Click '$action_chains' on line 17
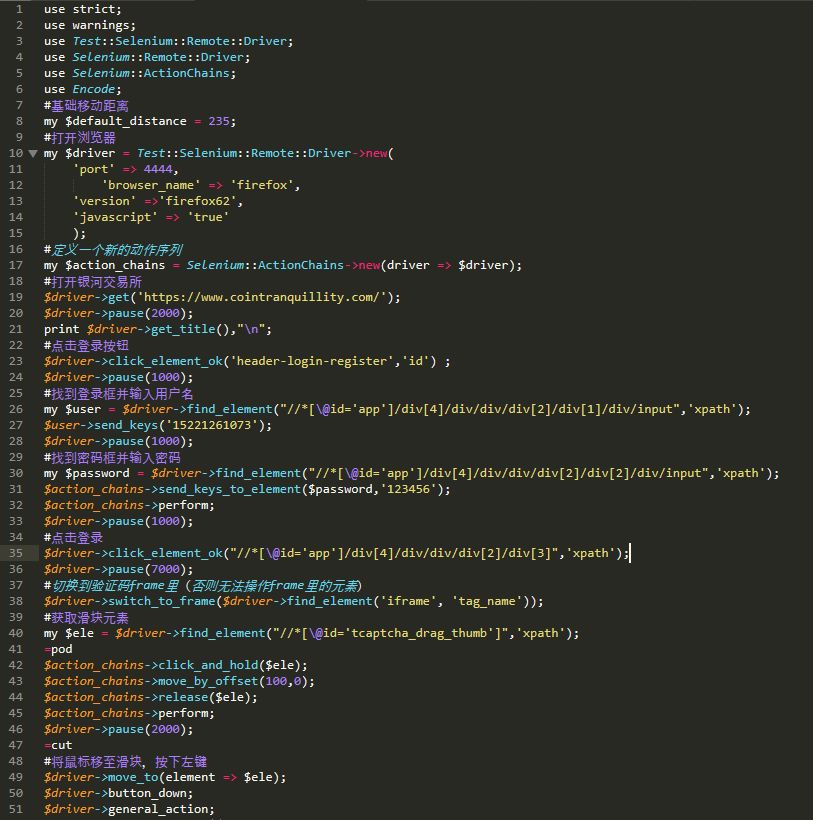Image resolution: width=813 pixels, height=820 pixels. tap(115, 265)
